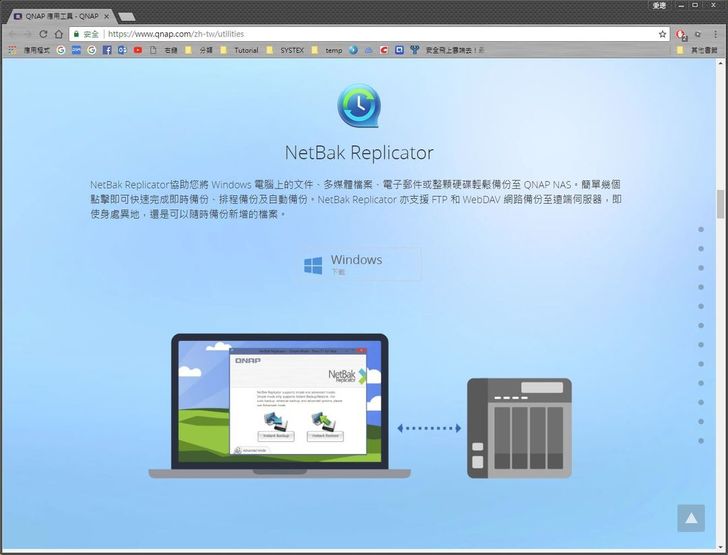Click the vertical scrollbar thumb
The width and height of the screenshot is (728, 555).
(721, 204)
